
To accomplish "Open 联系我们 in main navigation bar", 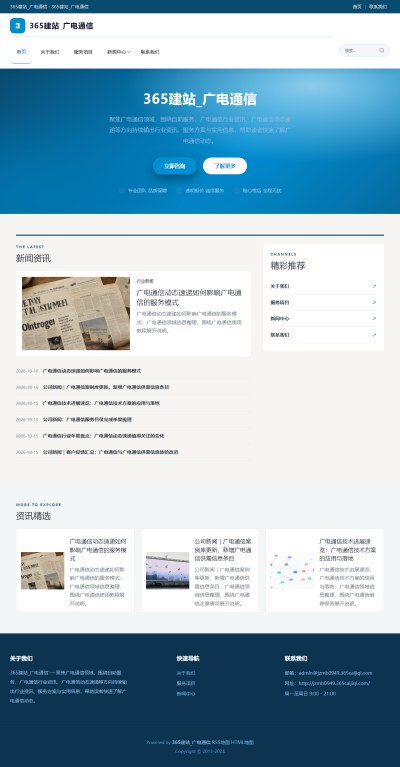I will point(150,52).
